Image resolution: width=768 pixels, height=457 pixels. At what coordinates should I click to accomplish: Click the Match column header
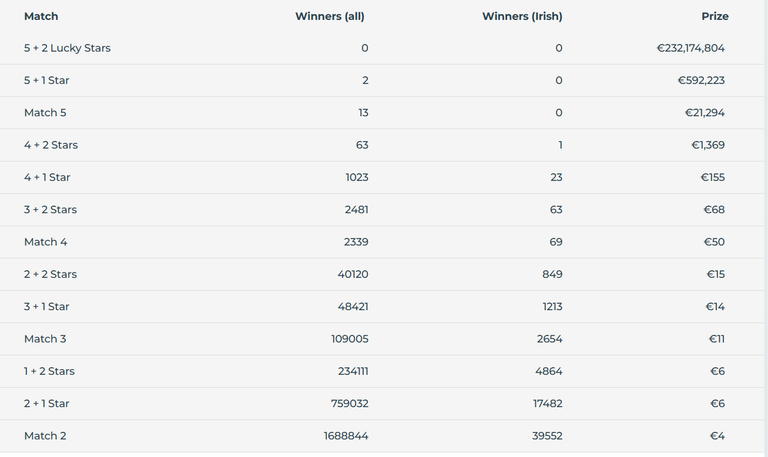tap(41, 16)
